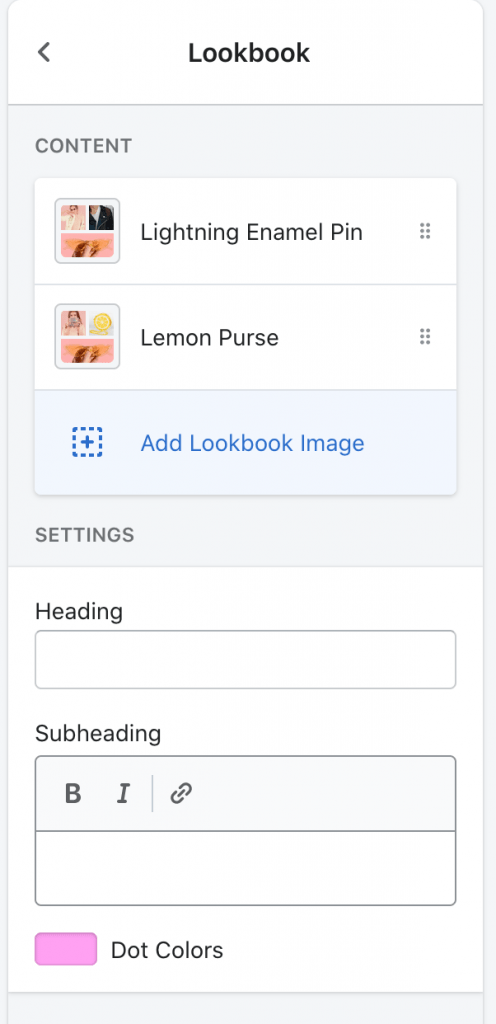496x1024 pixels.
Task: Toggle bold formatting in Subheading editor
Action: pyautogui.click(x=73, y=793)
